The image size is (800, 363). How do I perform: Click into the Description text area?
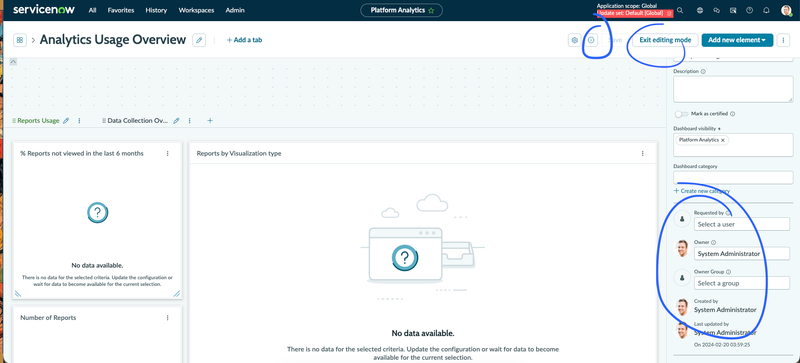point(733,90)
